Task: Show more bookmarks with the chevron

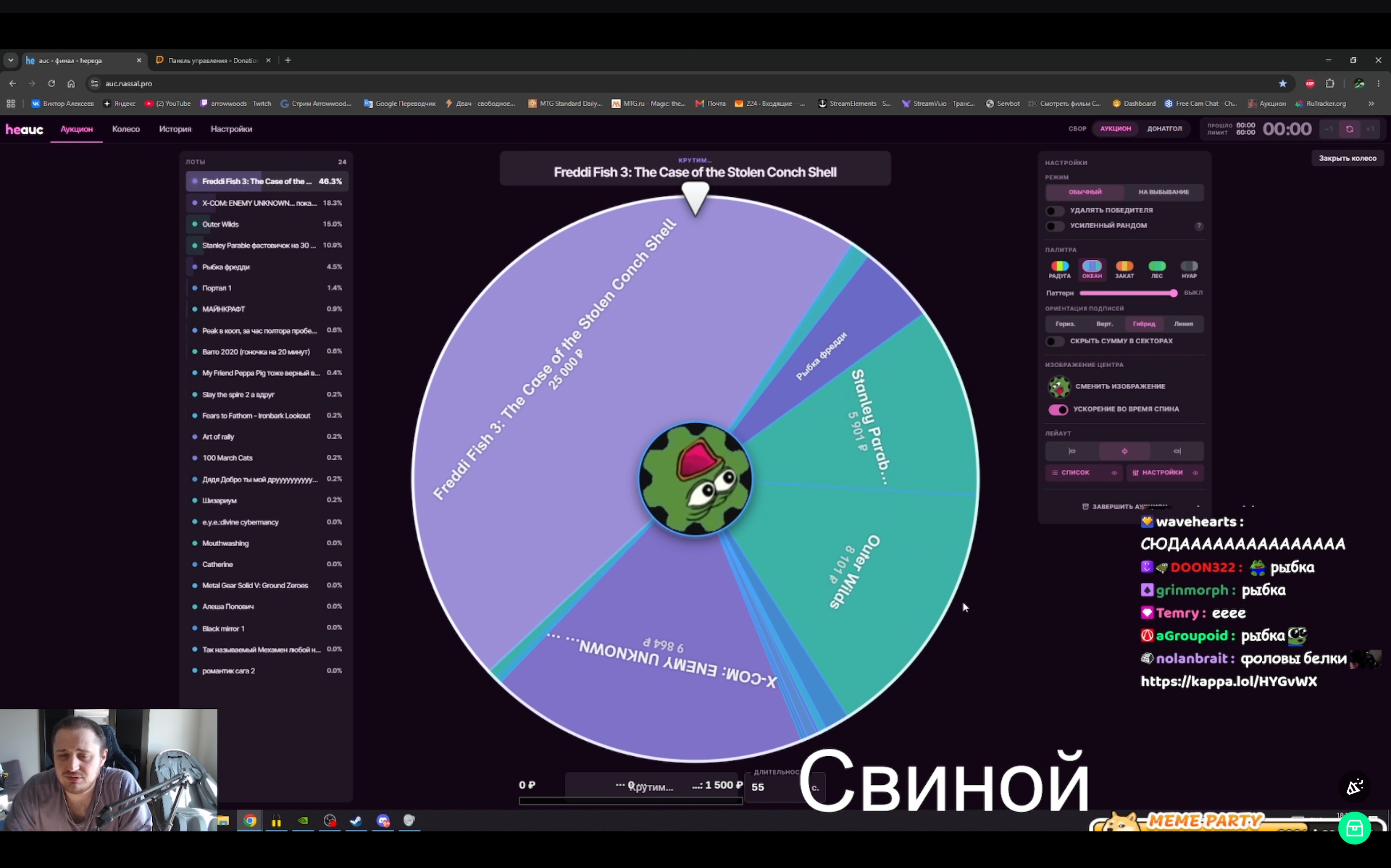Action: pos(1371,104)
